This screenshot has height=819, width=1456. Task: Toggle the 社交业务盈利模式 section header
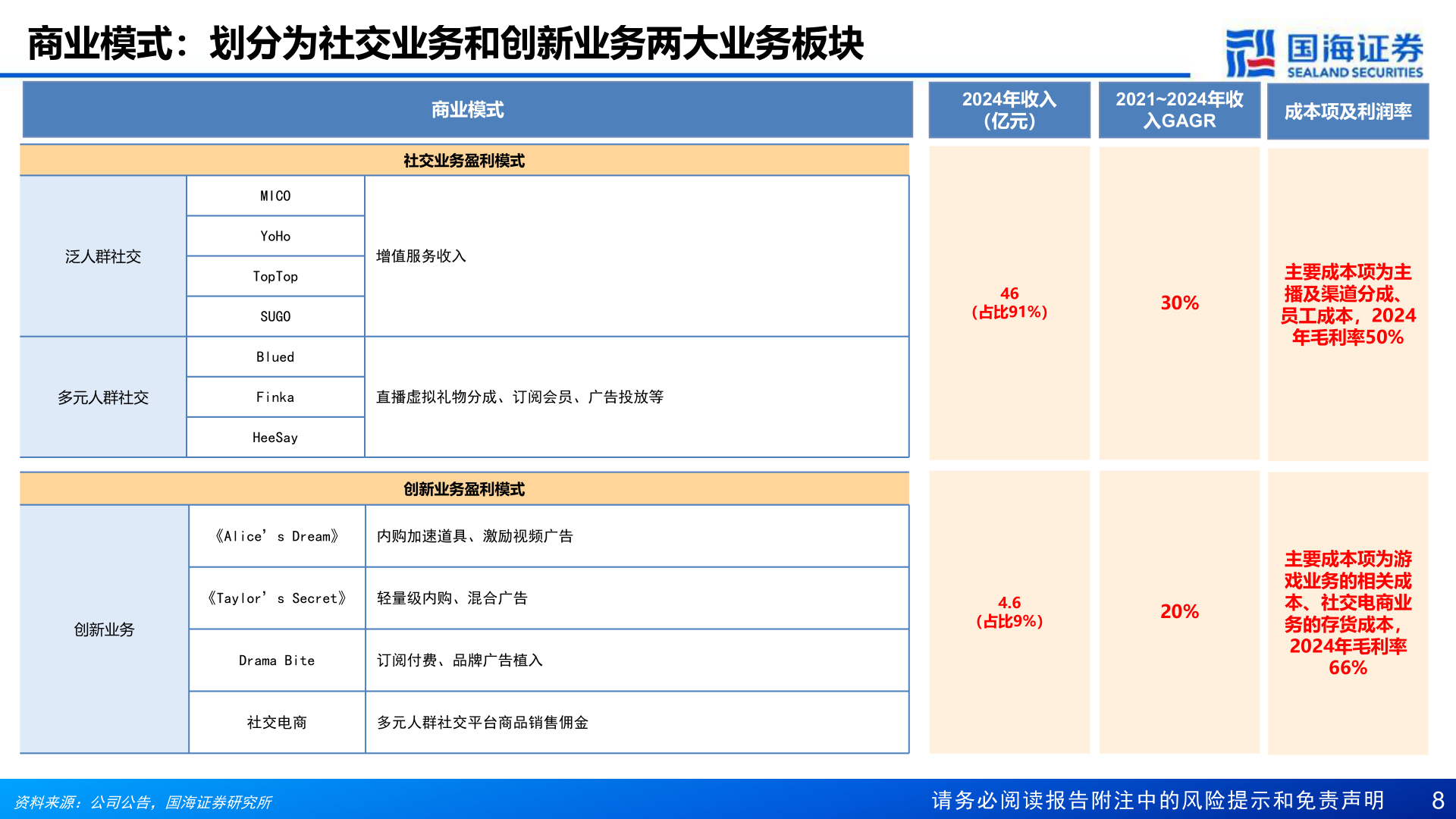pos(465,160)
